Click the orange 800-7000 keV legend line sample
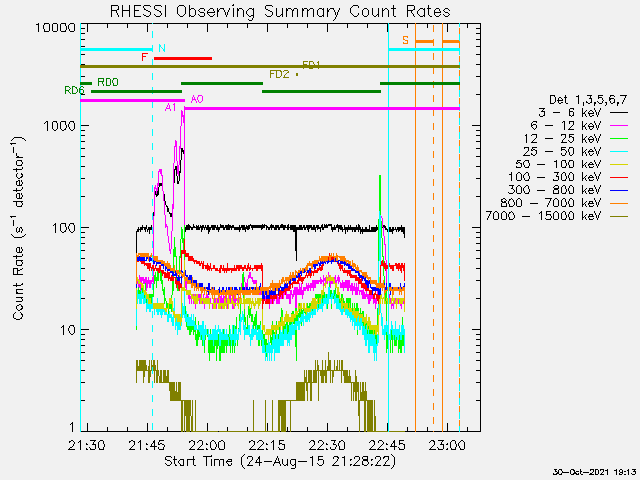The height and width of the screenshot is (480, 640). pyautogui.click(x=619, y=203)
